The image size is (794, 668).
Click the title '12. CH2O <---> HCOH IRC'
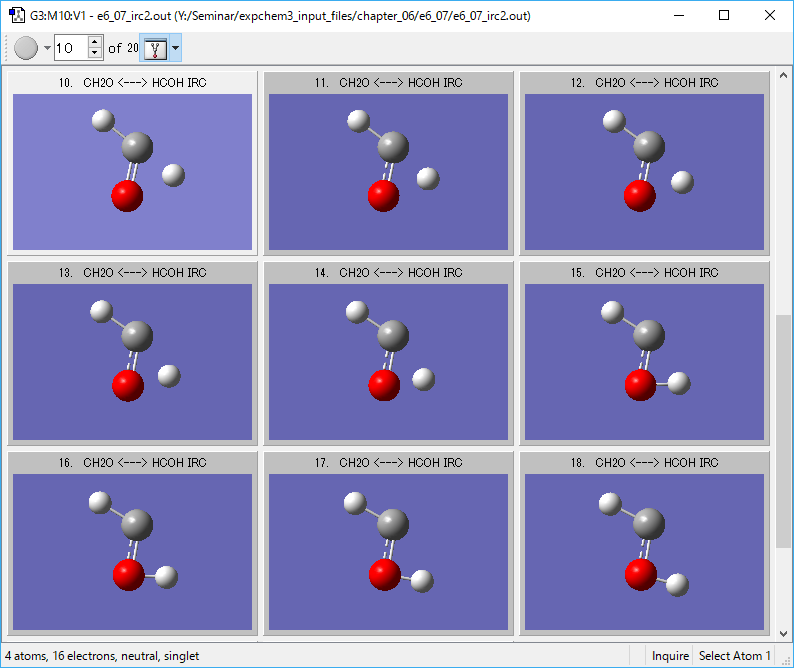click(644, 83)
